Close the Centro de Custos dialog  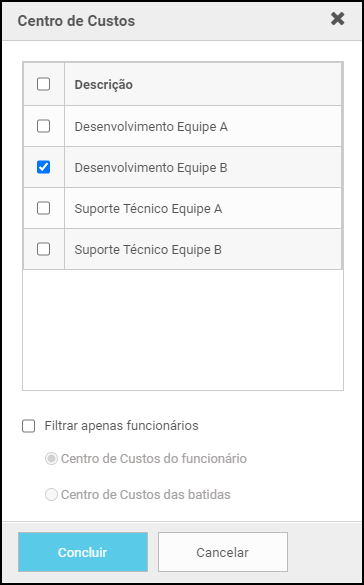click(337, 19)
